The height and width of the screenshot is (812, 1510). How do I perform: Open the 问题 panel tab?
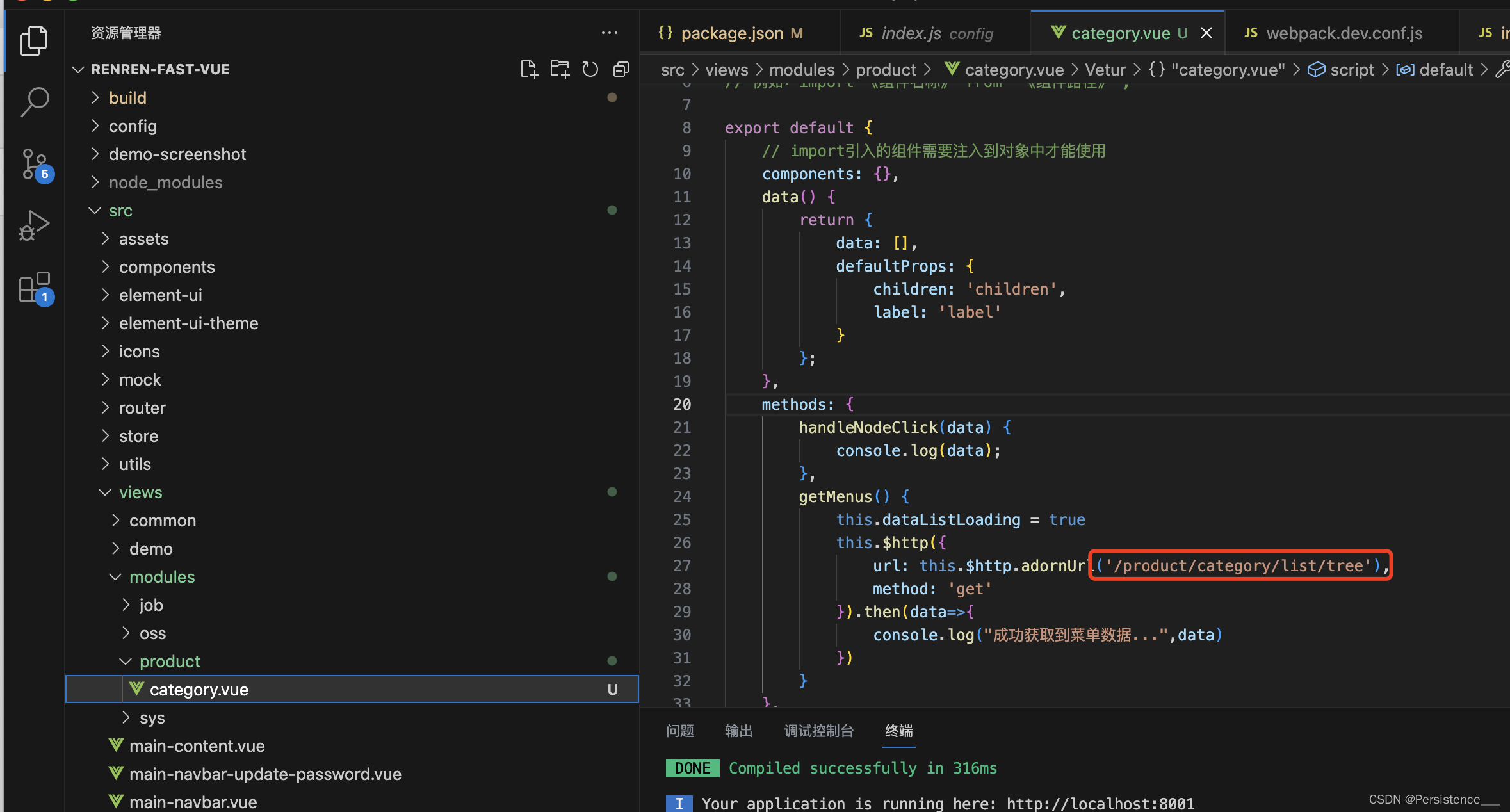click(x=680, y=731)
